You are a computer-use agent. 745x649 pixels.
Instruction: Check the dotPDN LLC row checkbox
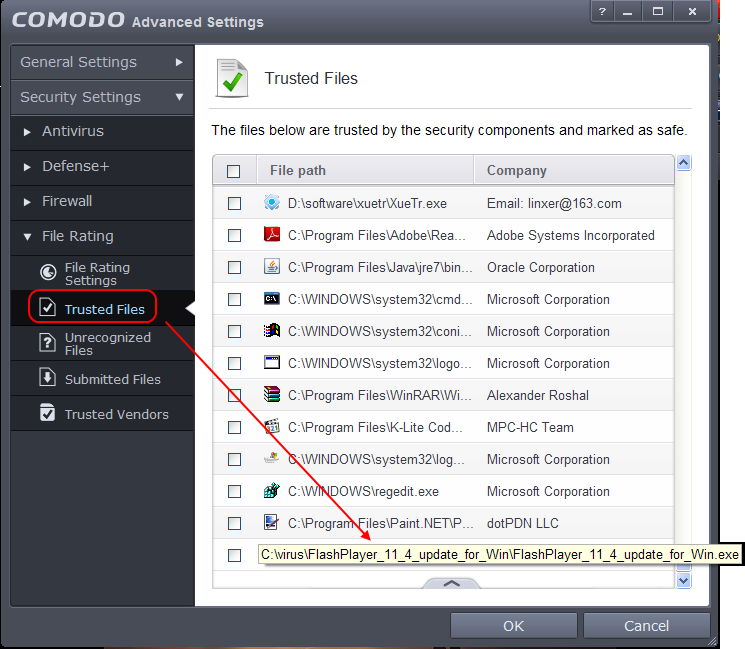click(x=234, y=523)
